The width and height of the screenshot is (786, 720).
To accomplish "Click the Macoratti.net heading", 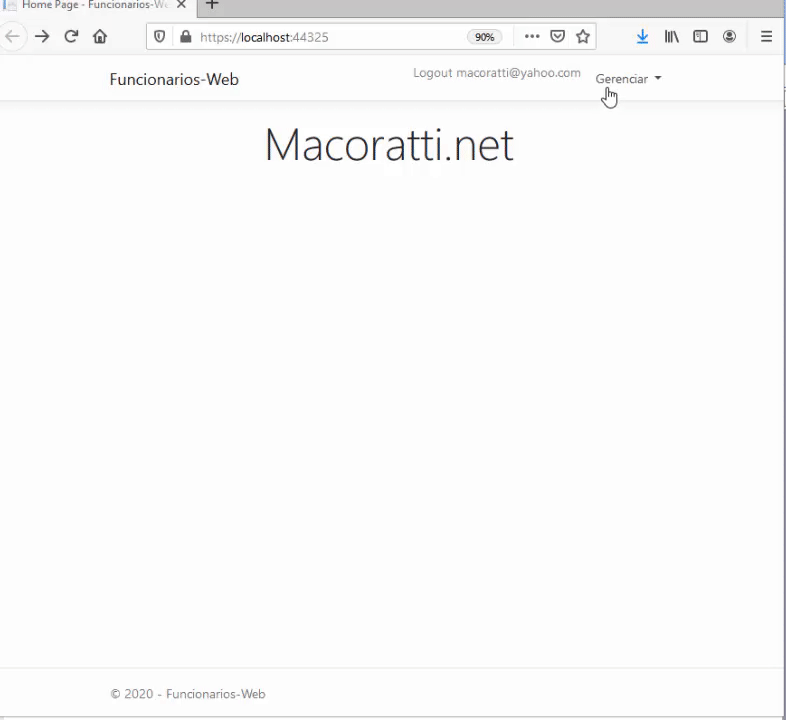I will pos(389,145).
